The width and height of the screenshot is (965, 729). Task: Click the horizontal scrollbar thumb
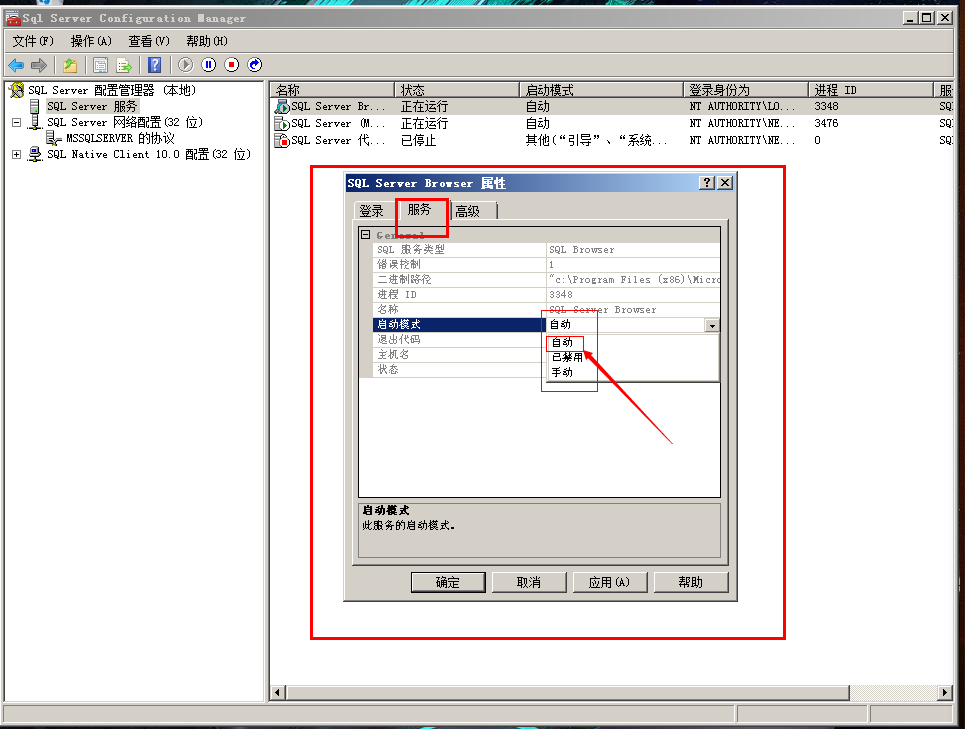point(567,693)
